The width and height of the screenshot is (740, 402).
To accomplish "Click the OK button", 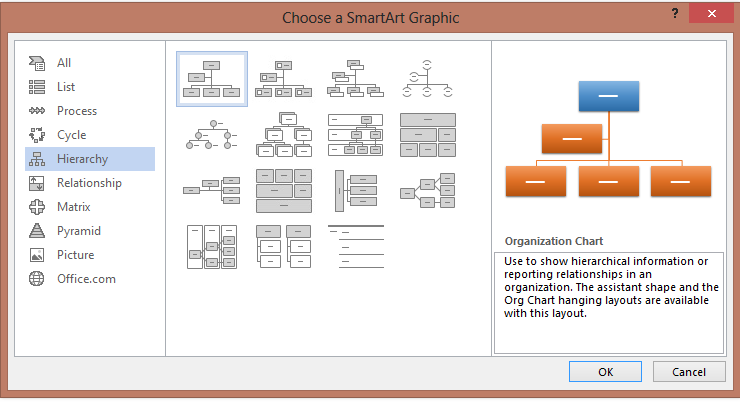I will point(605,372).
